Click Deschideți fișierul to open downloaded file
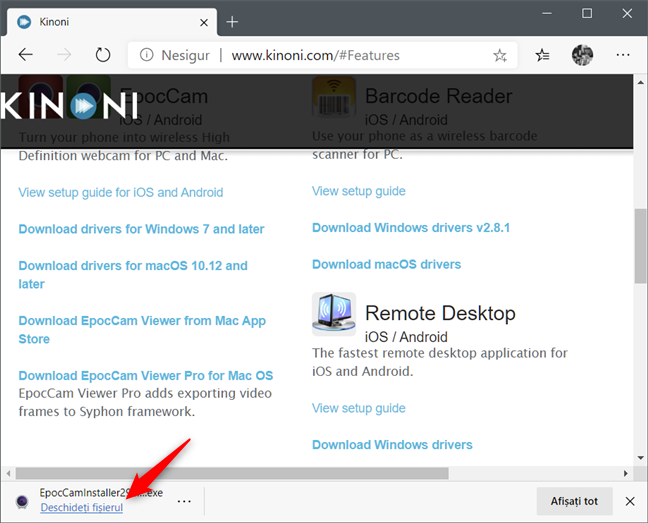The image size is (648, 523). pos(81,507)
